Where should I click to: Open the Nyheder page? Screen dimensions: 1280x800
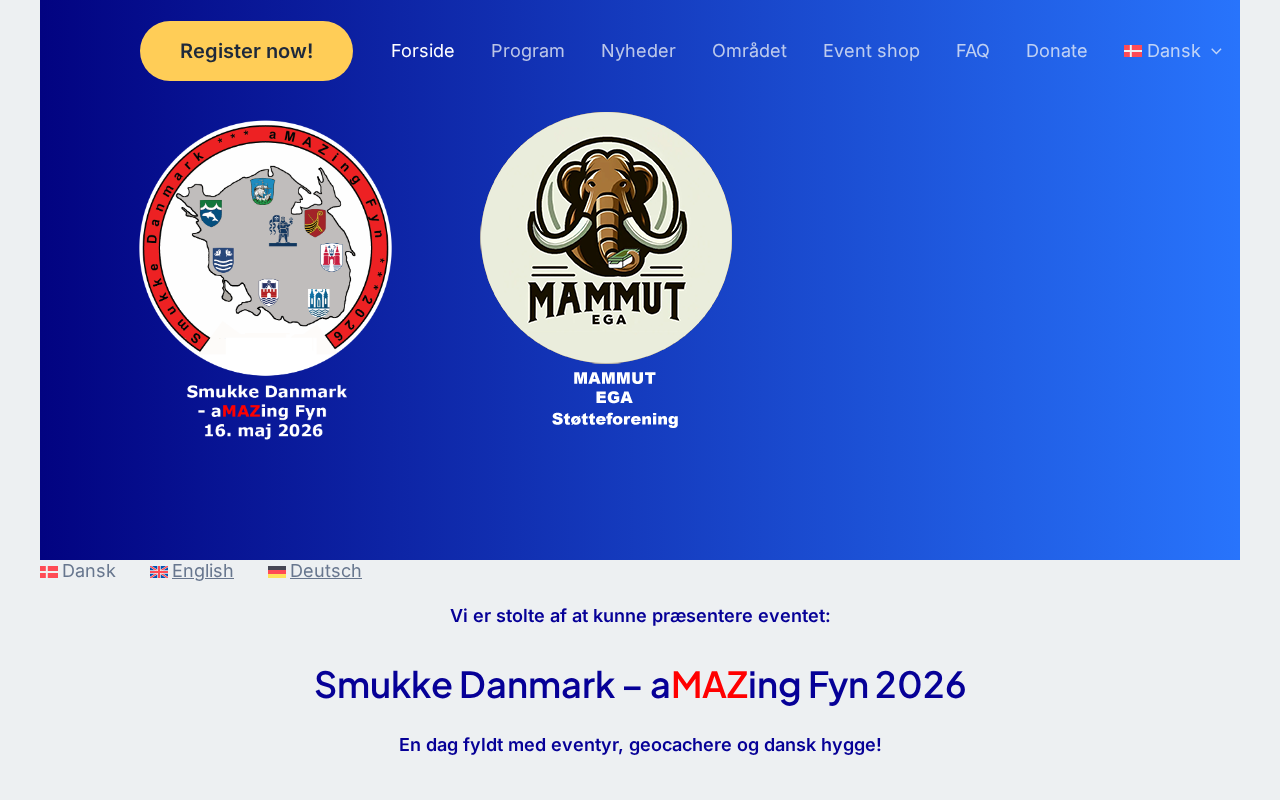tap(638, 51)
